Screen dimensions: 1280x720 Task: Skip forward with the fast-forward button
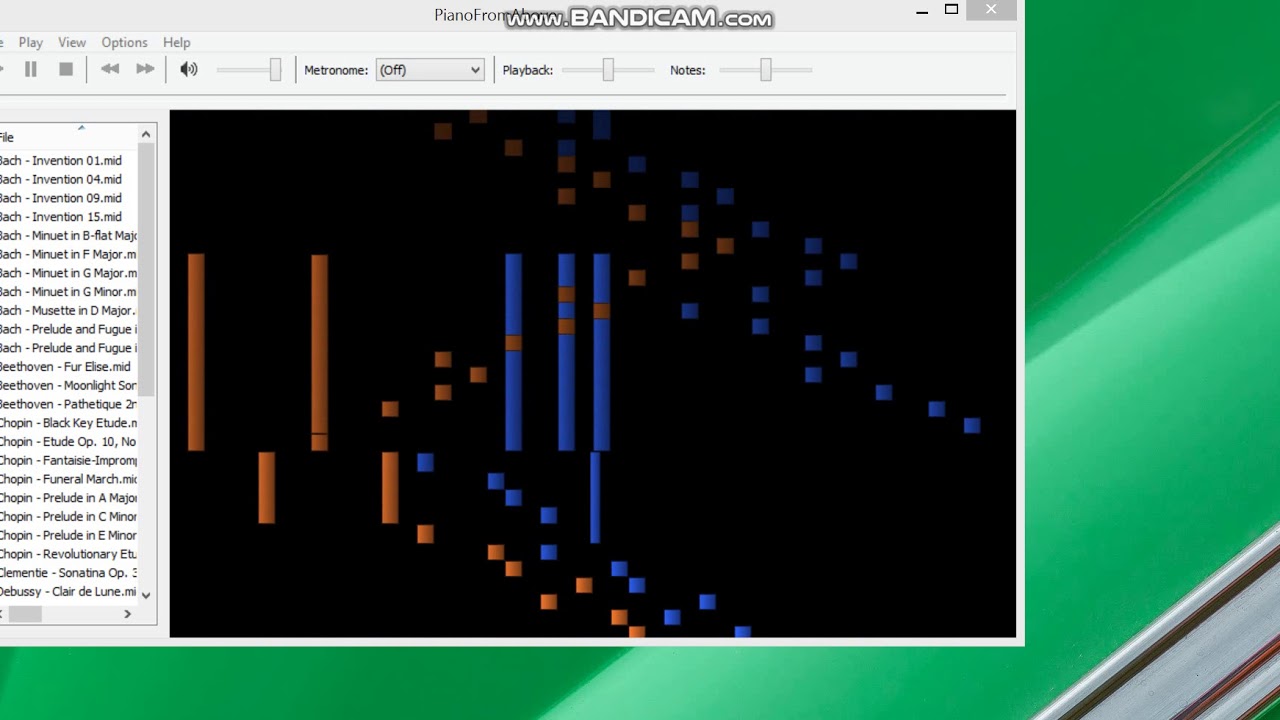pos(145,69)
